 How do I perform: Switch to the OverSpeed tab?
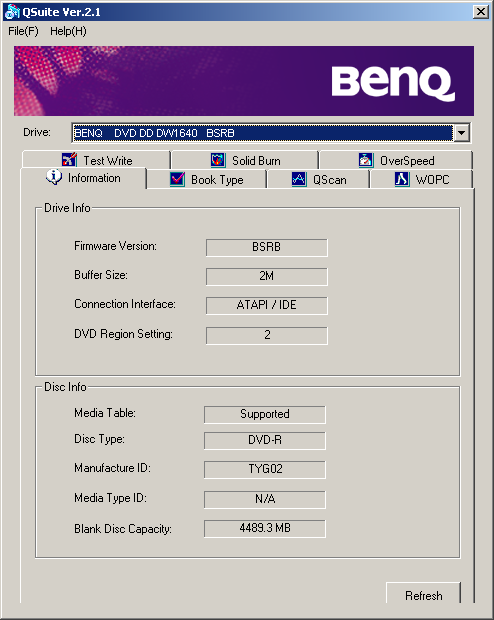396,160
